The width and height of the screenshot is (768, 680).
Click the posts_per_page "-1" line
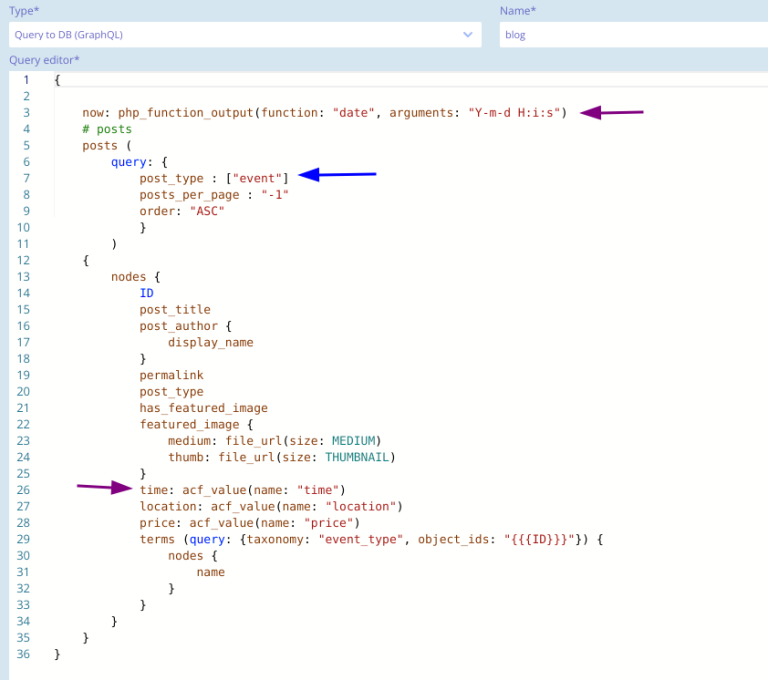tap(214, 195)
